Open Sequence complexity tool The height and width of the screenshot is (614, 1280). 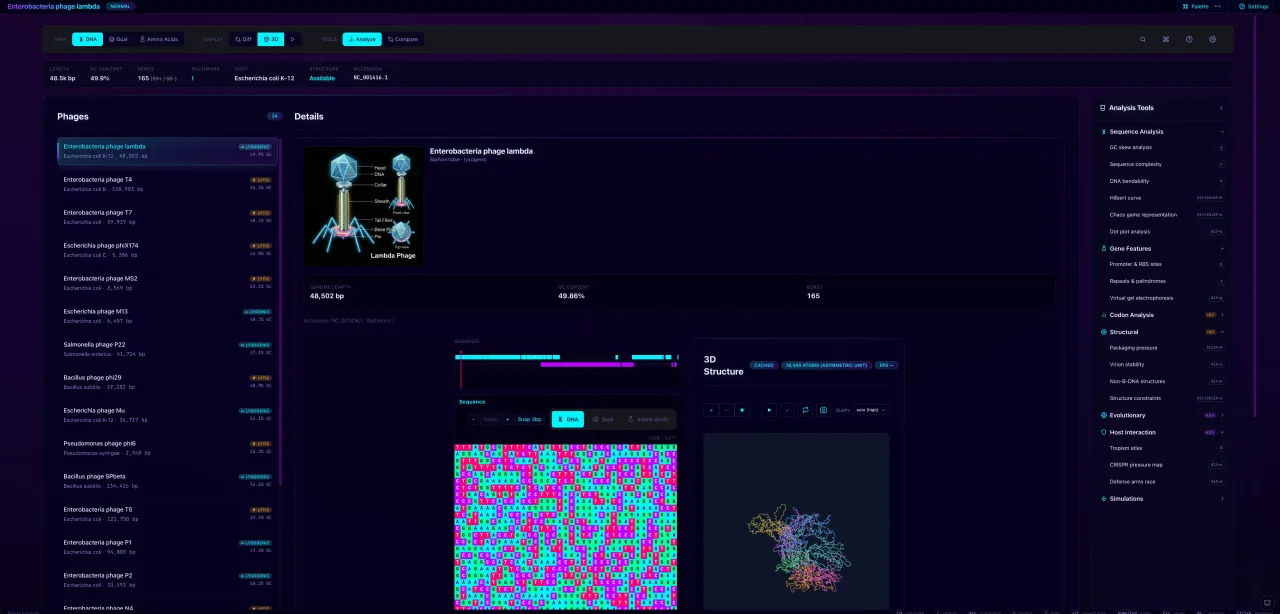click(x=1166, y=164)
